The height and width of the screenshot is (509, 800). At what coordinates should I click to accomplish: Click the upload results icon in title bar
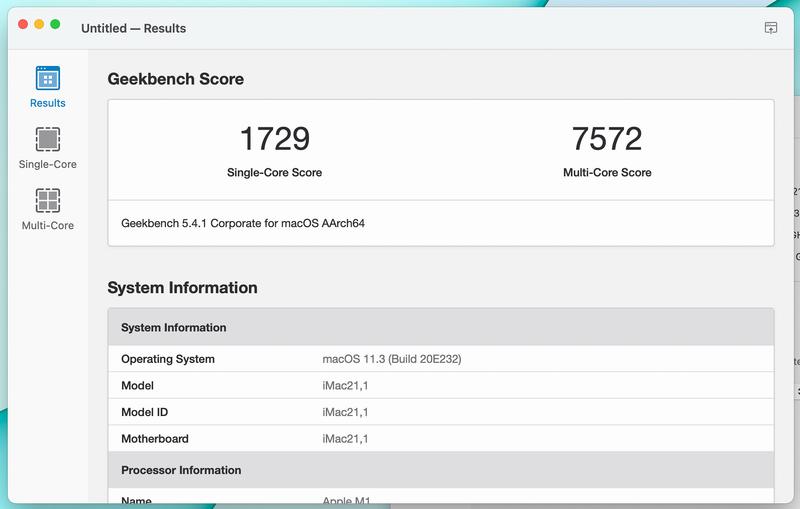tap(770, 28)
